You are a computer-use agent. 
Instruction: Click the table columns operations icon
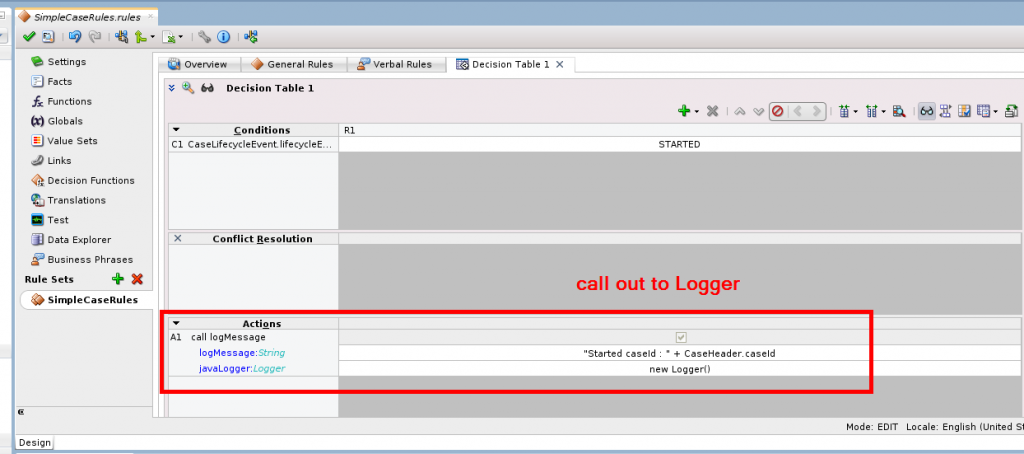871,112
